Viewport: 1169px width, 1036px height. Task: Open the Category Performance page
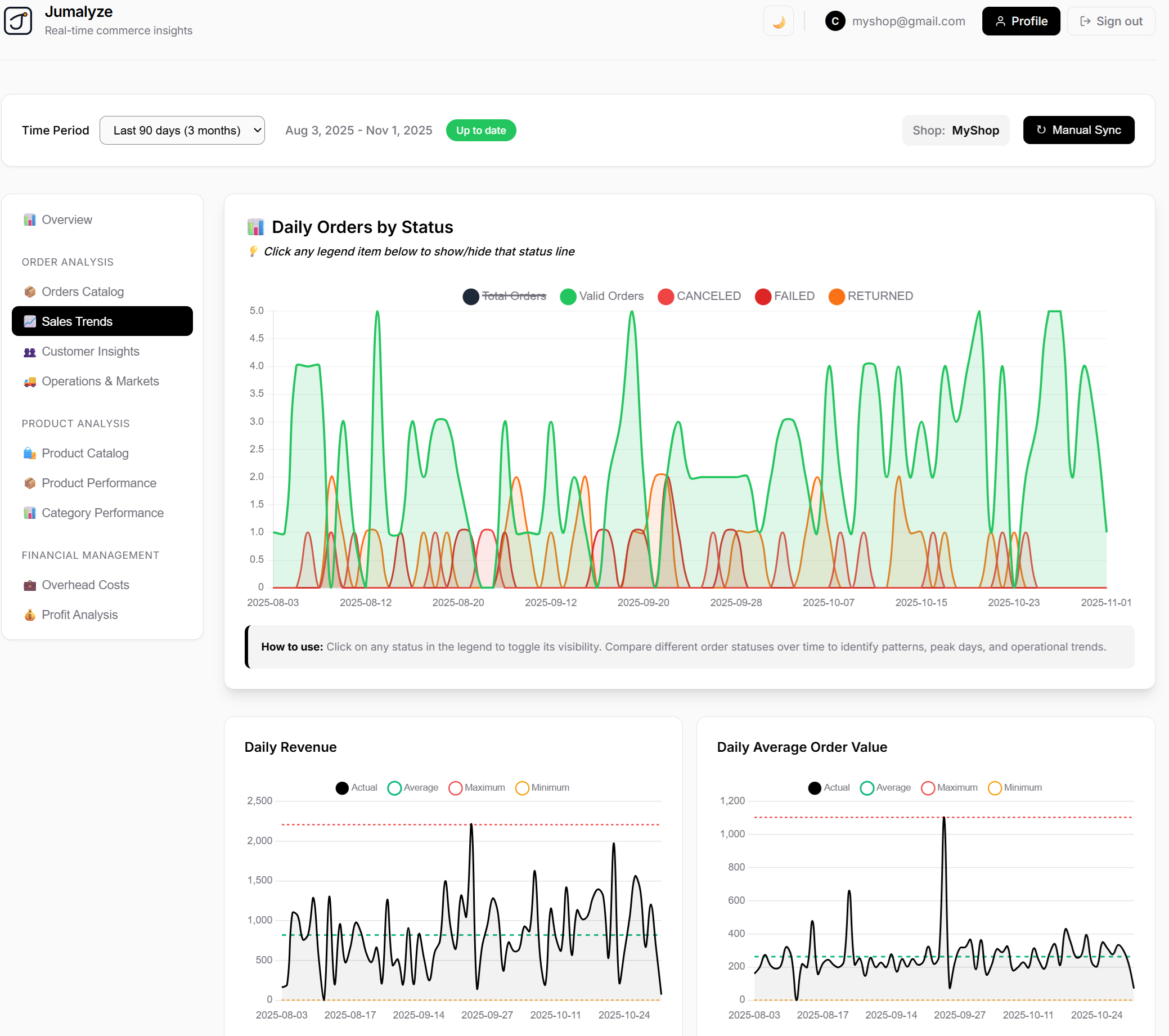[102, 513]
